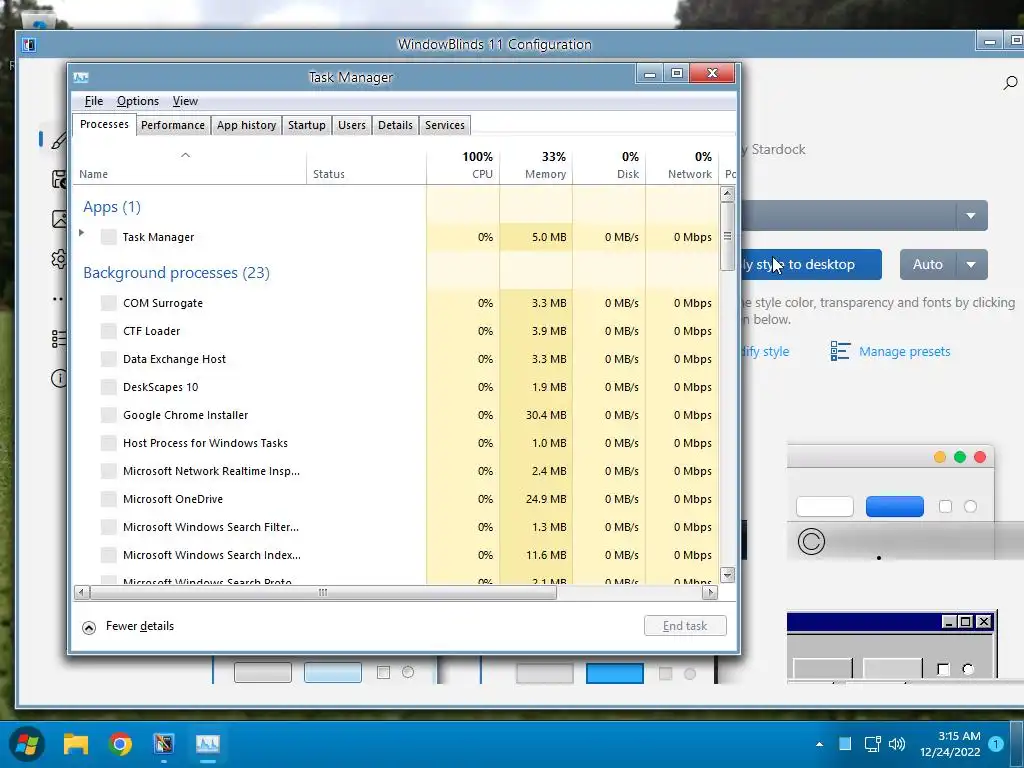Image resolution: width=1024 pixels, height=768 pixels.
Task: Click the Microsoft OneDrive process icon
Action: [108, 499]
